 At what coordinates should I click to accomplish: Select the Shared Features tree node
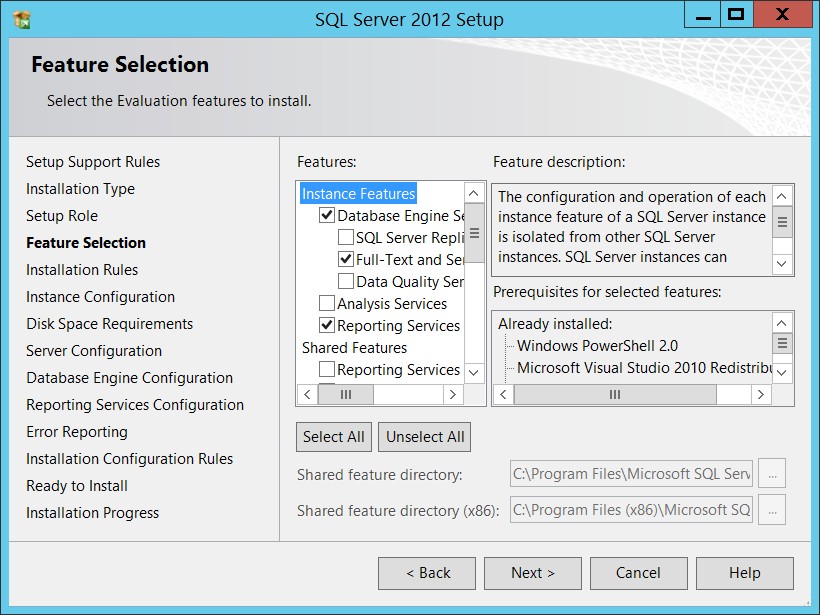[x=355, y=347]
